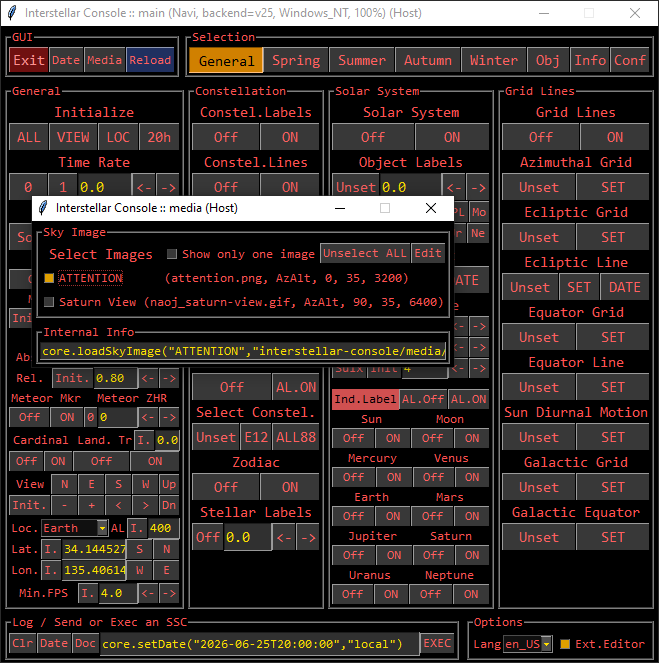The height and width of the screenshot is (663, 659).
Task: Click DATE under Ecliptic Line
Action: coord(624,287)
